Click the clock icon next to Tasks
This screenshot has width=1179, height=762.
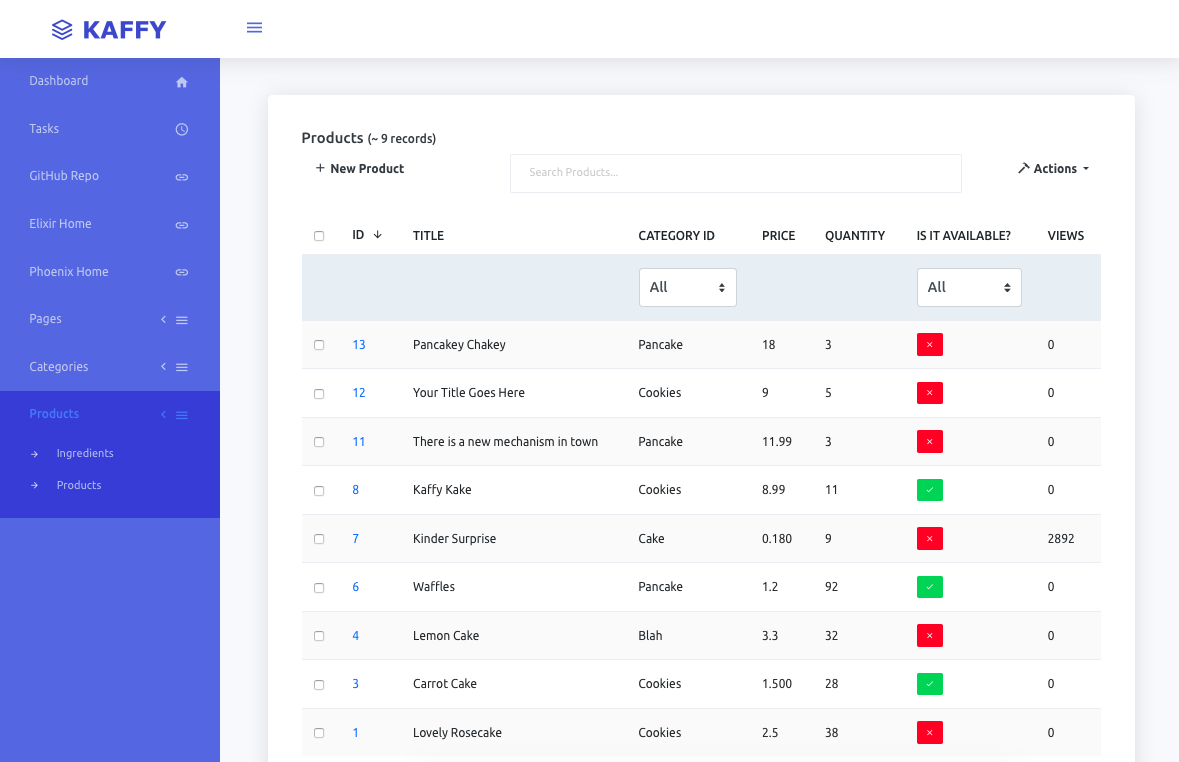point(182,129)
